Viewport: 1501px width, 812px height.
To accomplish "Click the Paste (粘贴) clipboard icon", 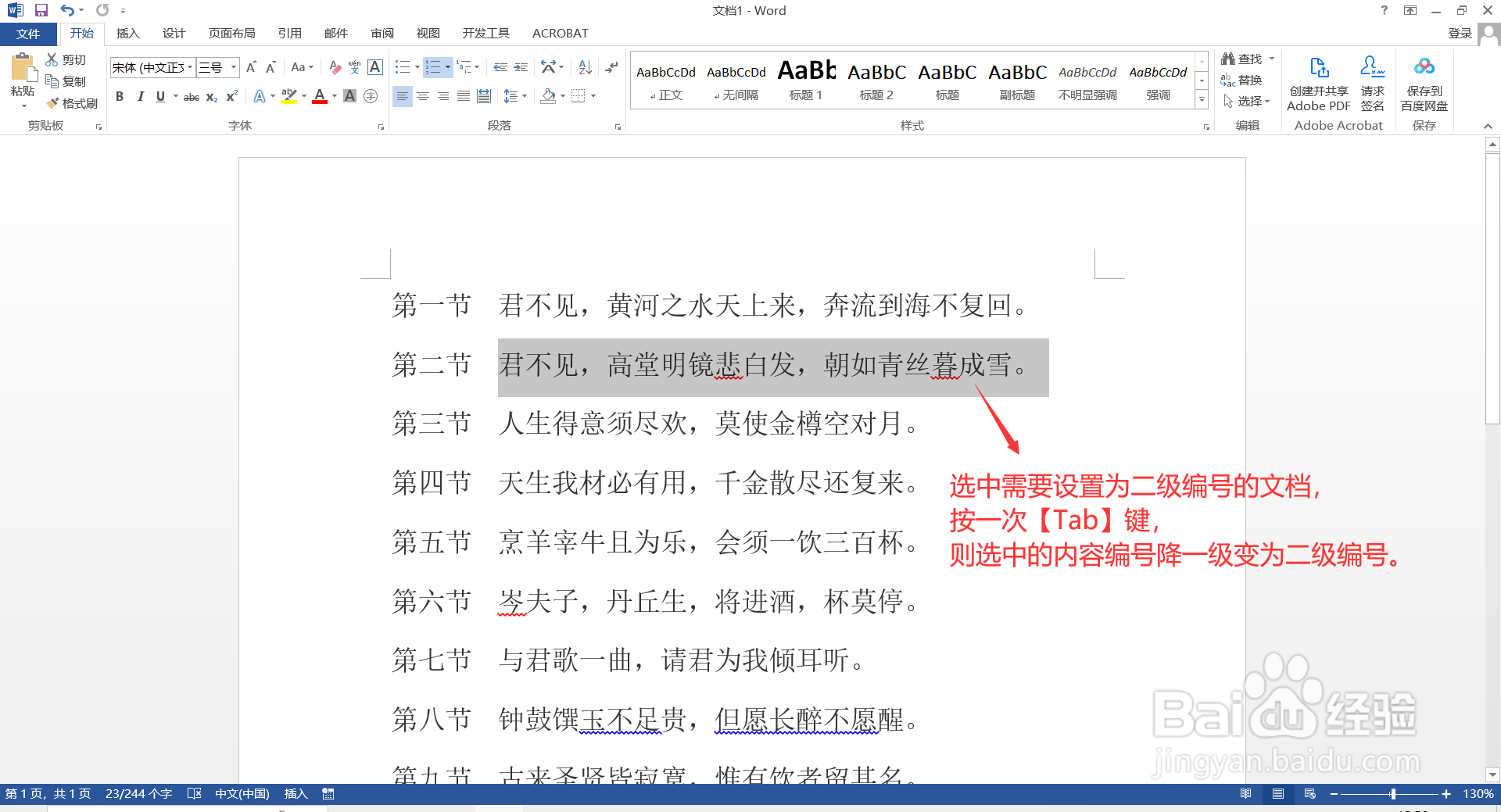I will [23, 69].
